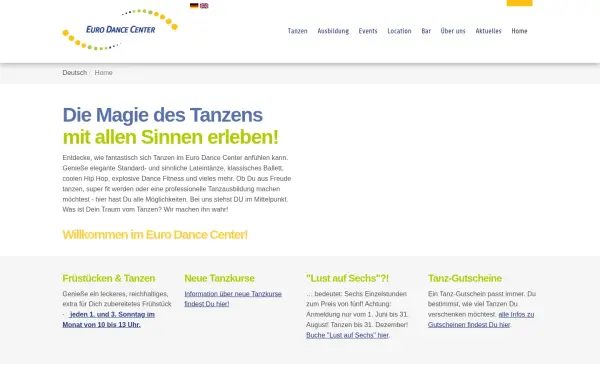Open 'Information über neue Tanzkurse' link
Screen dimensions: 600x375
tap(233, 299)
